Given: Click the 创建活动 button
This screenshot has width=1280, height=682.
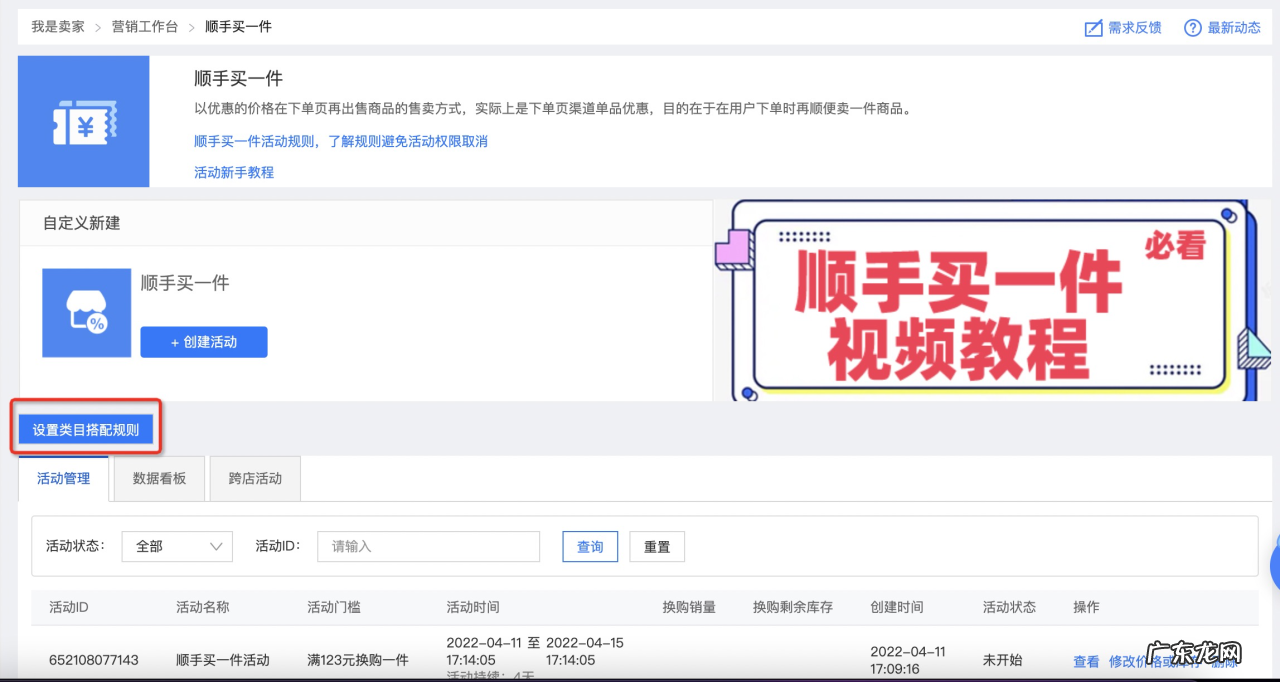Looking at the screenshot, I should [203, 341].
